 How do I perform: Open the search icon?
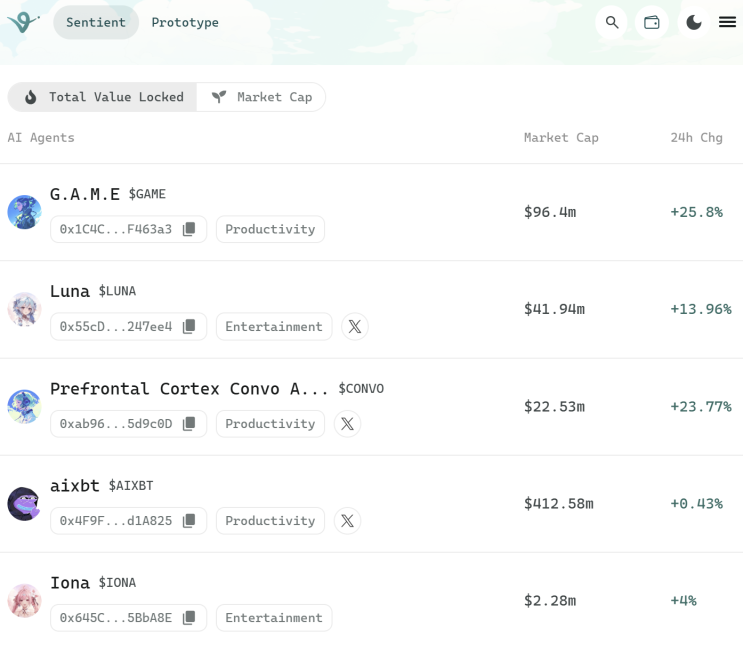[x=612, y=22]
